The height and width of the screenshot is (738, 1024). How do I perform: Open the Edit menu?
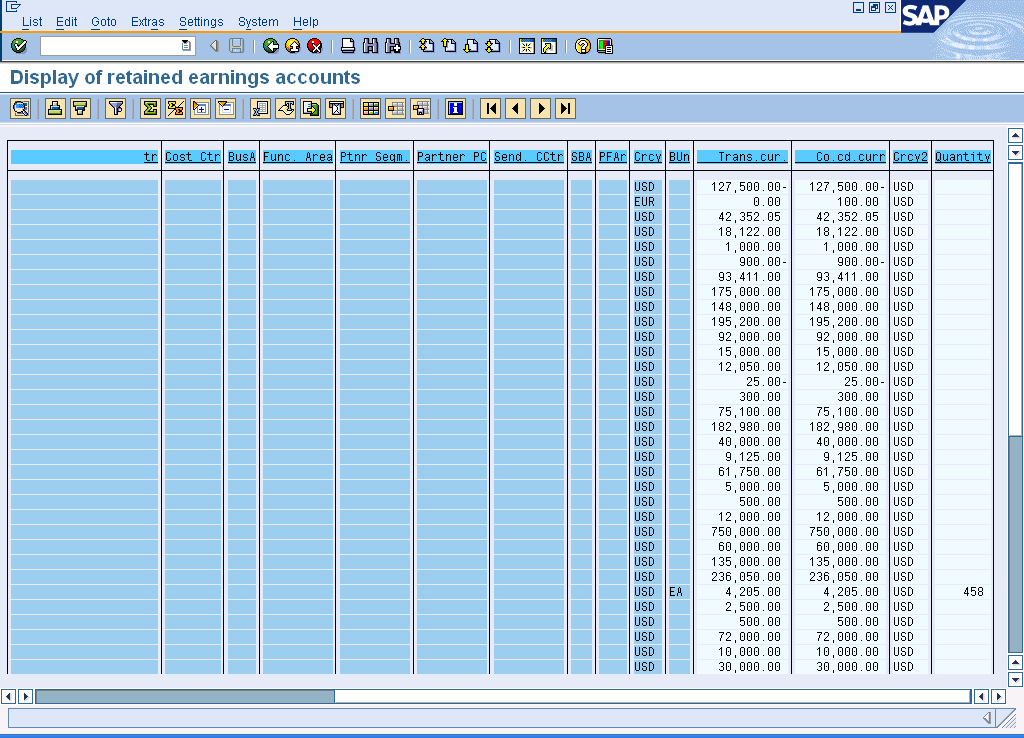(67, 22)
